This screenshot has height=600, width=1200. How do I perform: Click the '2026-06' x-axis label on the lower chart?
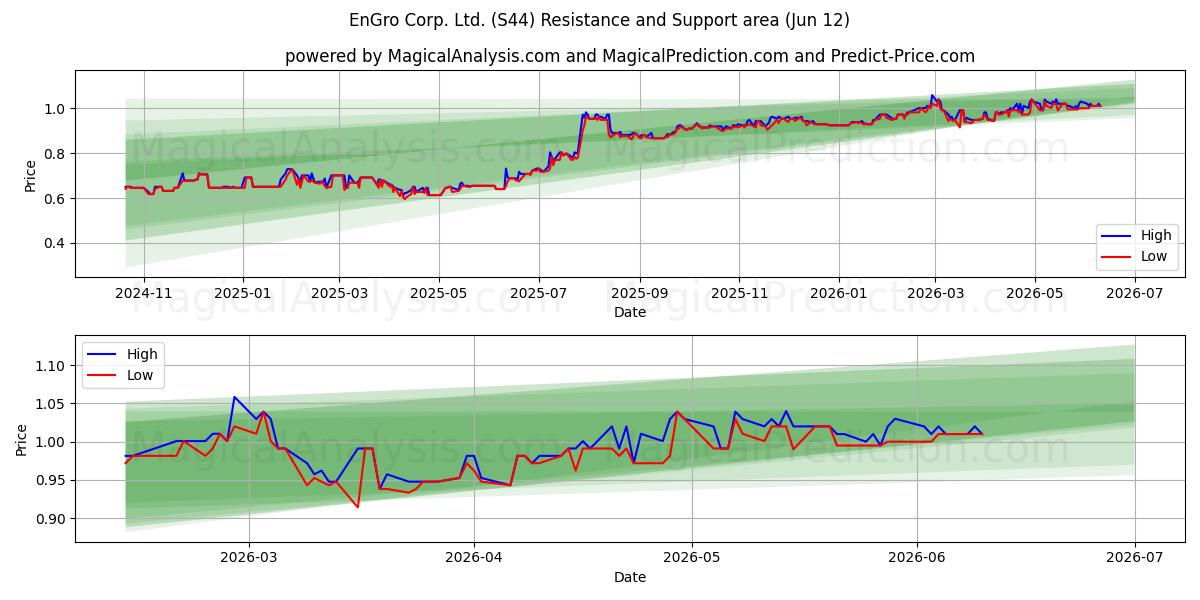tap(917, 559)
